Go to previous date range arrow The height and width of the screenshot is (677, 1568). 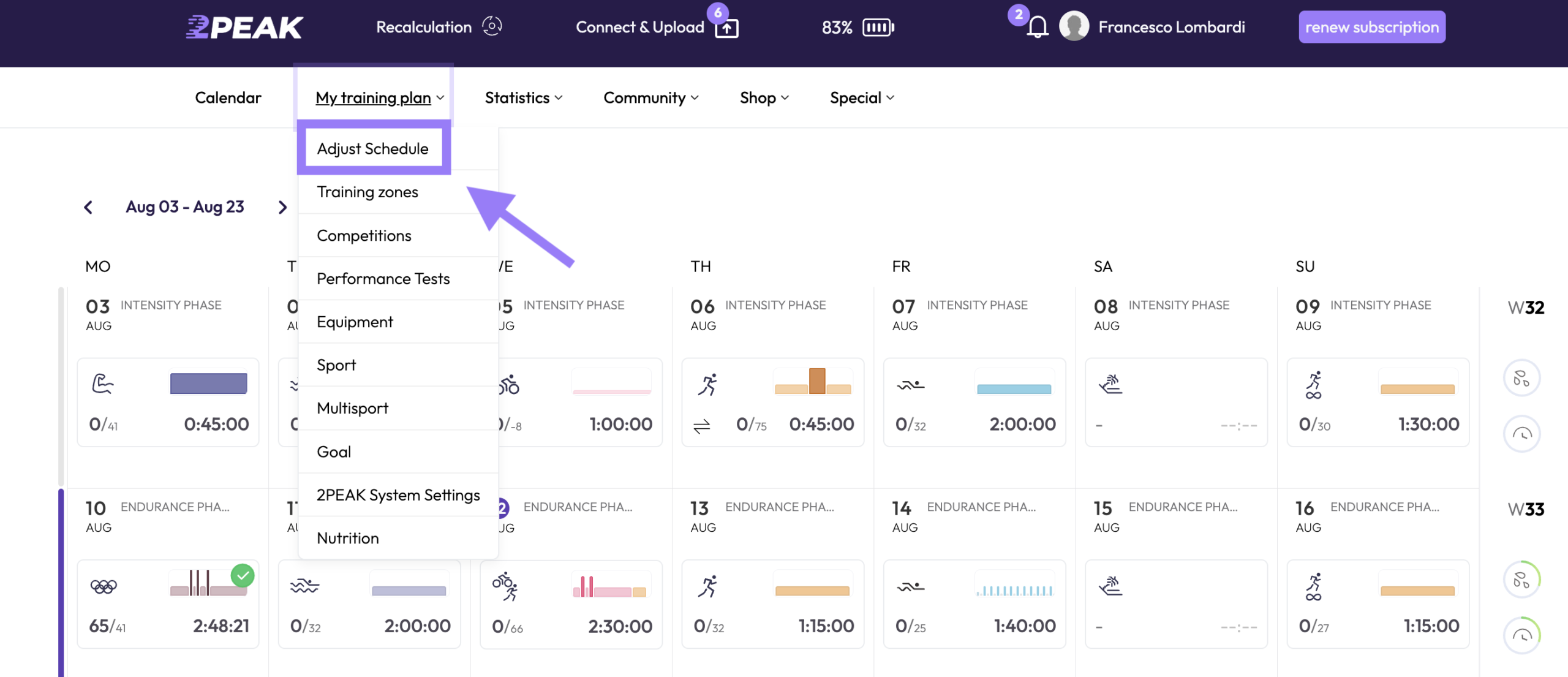click(x=88, y=207)
